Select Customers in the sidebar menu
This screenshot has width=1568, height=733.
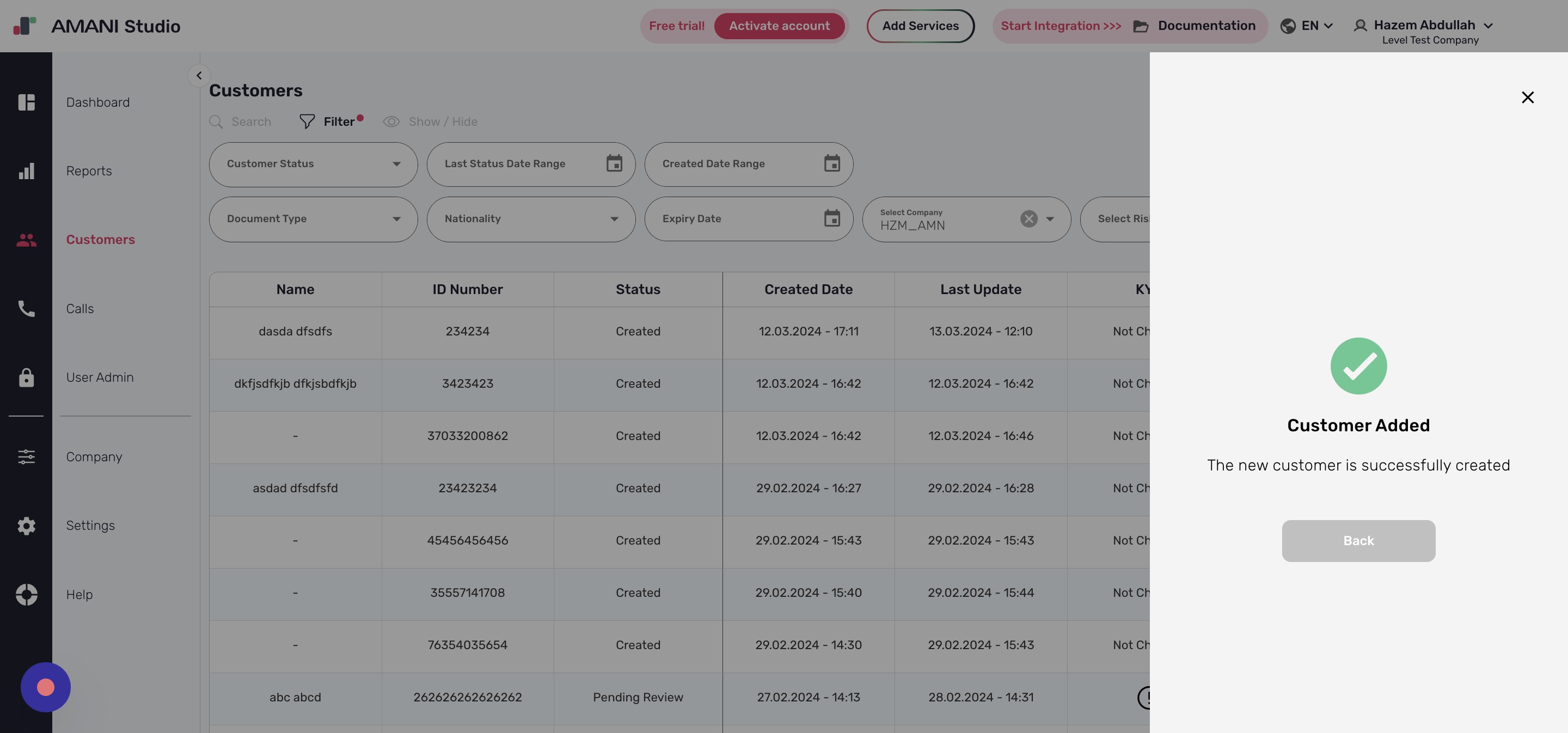100,240
